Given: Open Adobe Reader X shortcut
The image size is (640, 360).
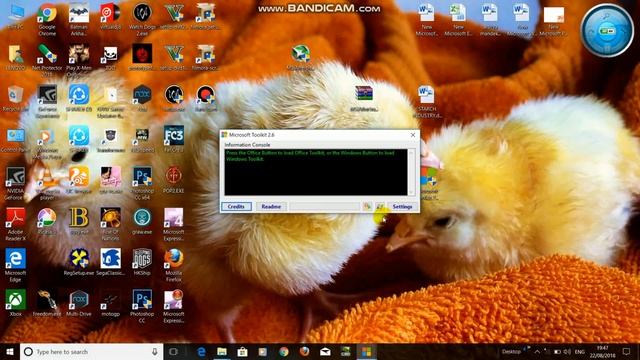Looking at the screenshot, I should pos(16,224).
